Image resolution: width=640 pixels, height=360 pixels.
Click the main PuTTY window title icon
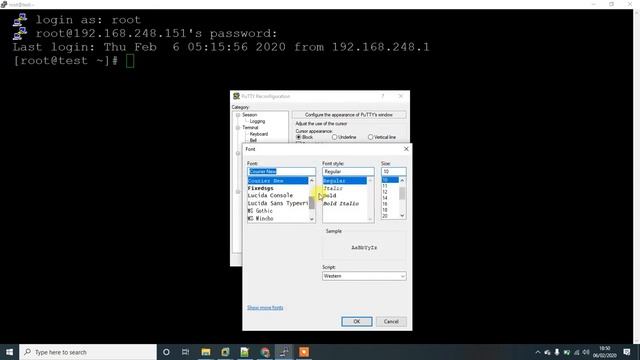tap(4, 4)
